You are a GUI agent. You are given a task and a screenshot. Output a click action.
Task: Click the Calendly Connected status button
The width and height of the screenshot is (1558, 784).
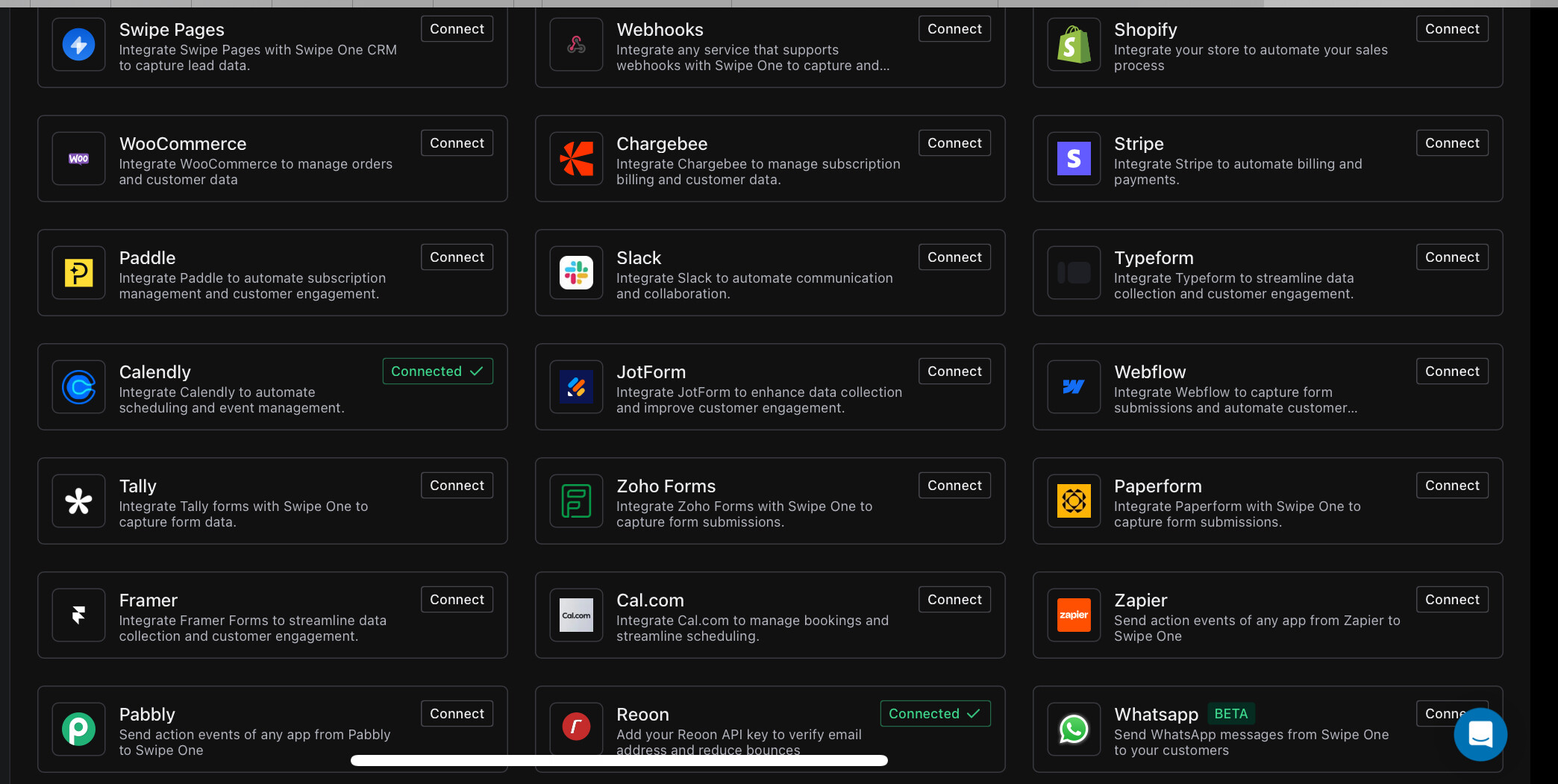437,371
